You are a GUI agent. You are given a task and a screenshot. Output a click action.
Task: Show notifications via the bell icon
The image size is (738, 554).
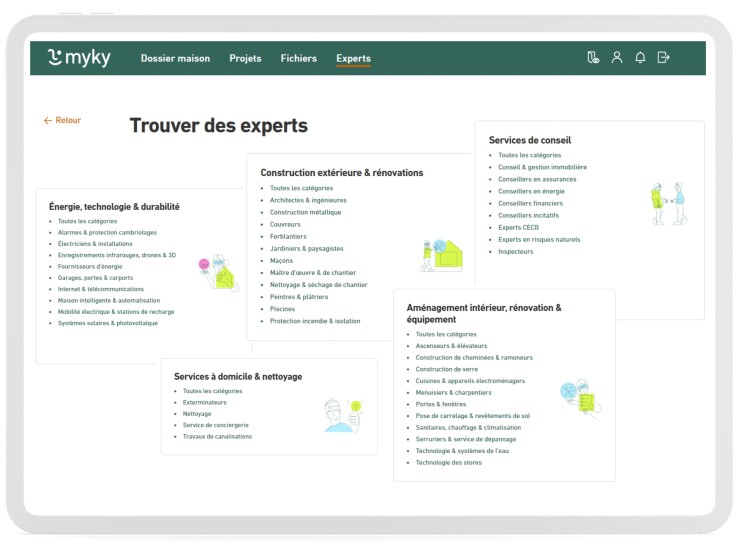(640, 58)
